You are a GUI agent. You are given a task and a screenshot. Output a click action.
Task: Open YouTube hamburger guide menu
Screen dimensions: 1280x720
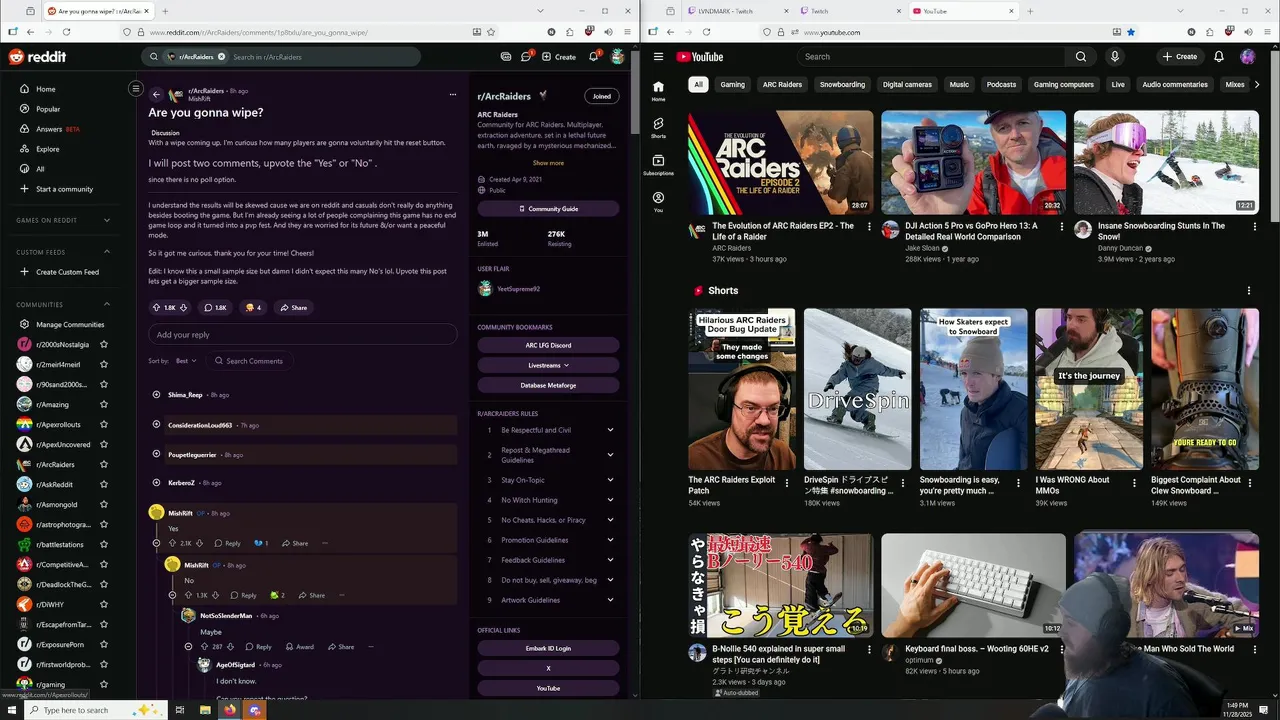(658, 57)
